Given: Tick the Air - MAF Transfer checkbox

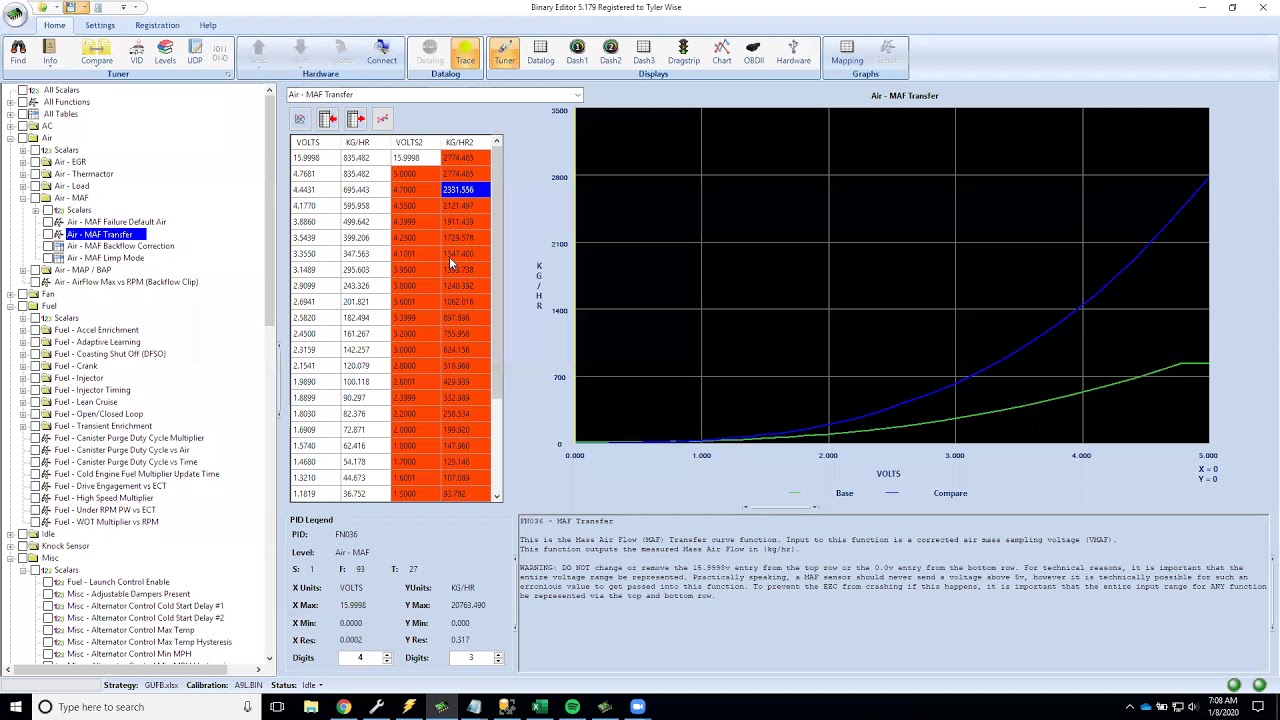Looking at the screenshot, I should [x=46, y=234].
